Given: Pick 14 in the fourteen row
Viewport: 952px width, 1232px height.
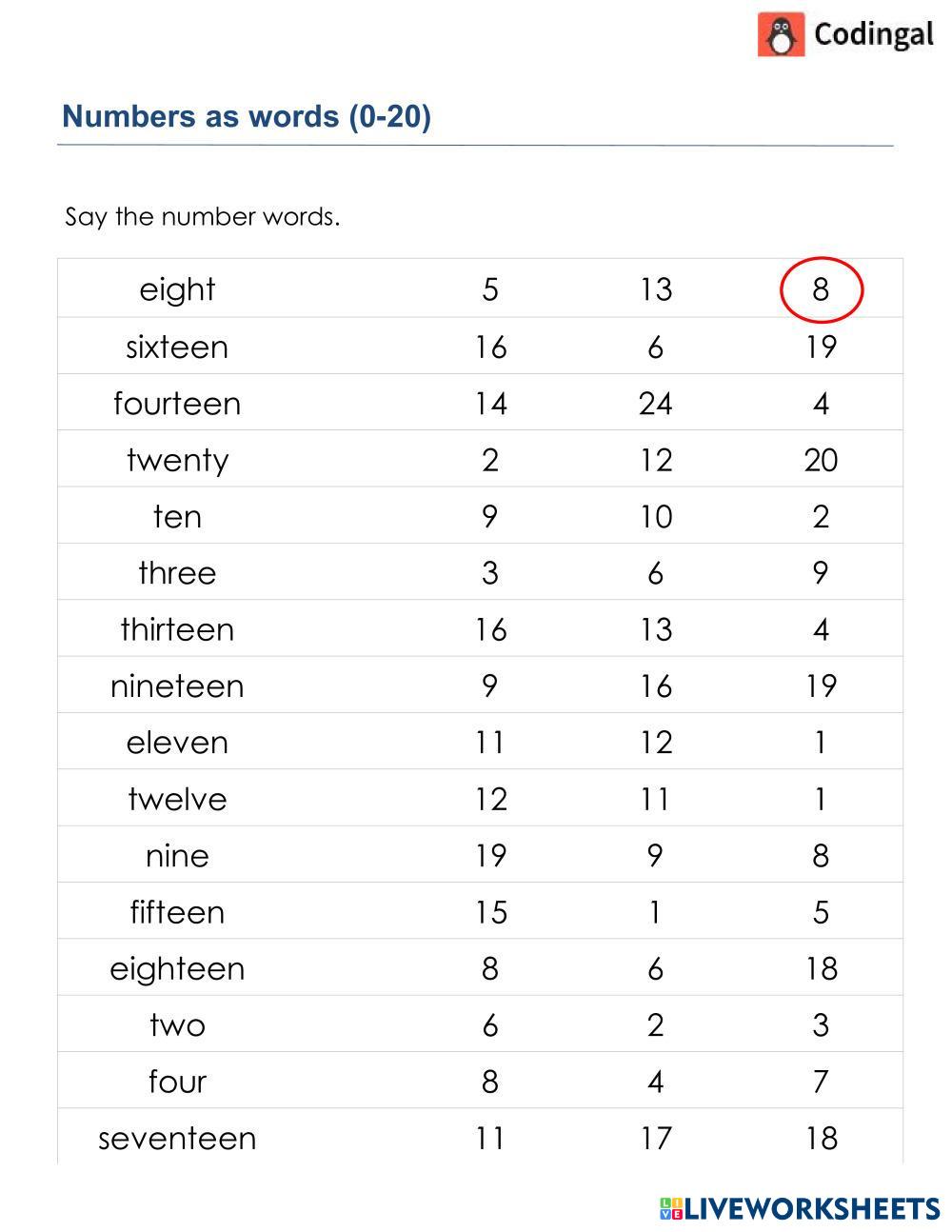Looking at the screenshot, I should 490,404.
